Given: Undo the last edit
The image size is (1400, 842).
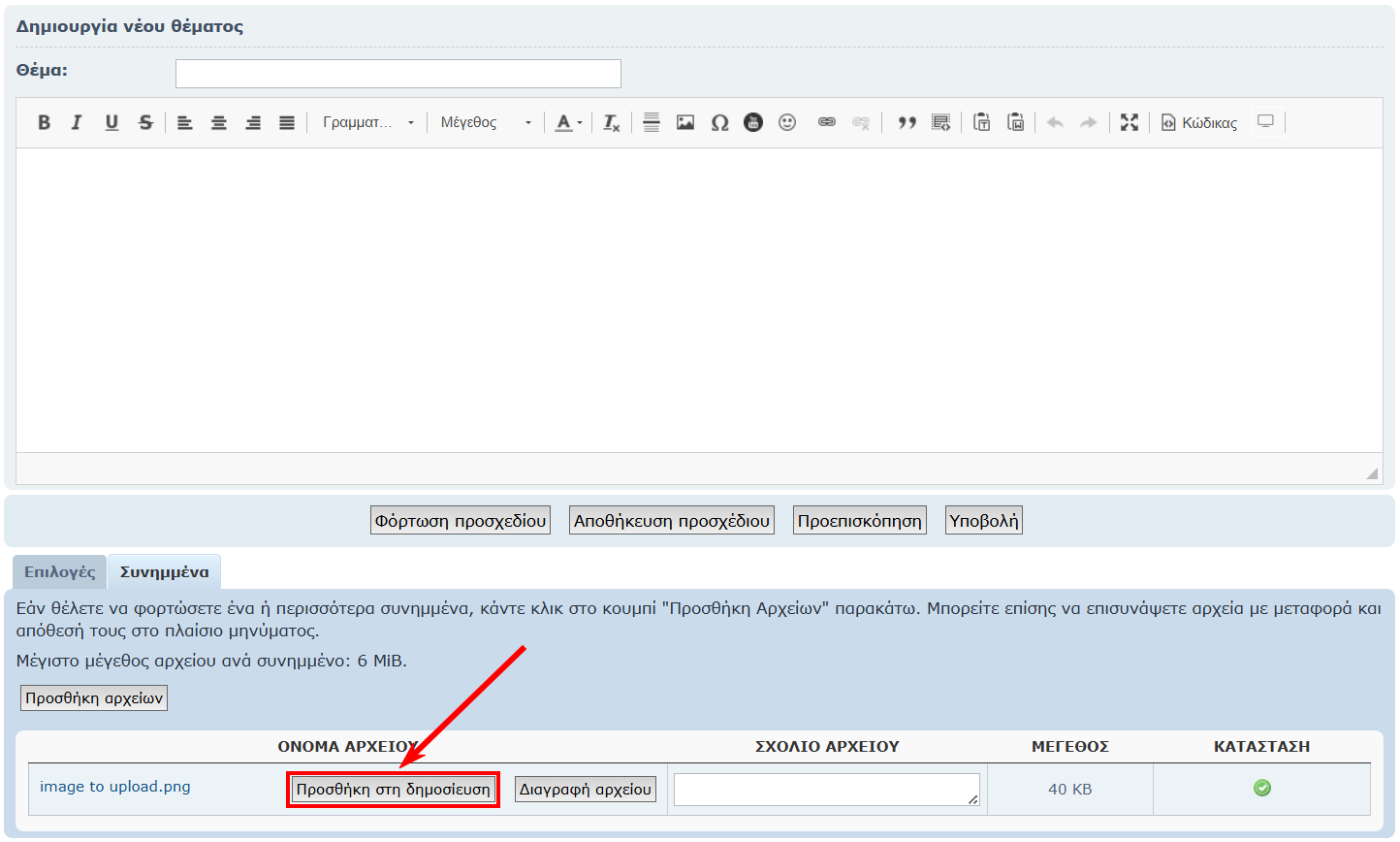Looking at the screenshot, I should coord(1056,122).
